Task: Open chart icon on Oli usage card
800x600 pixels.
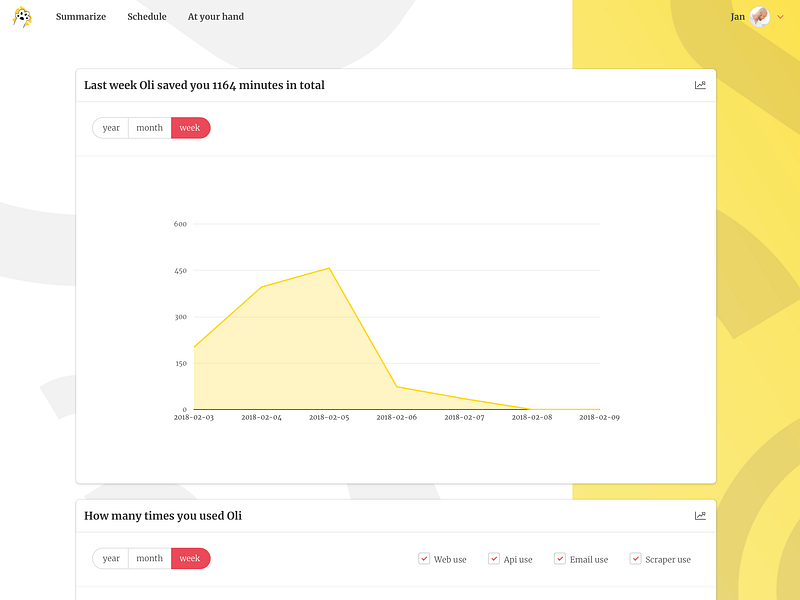Action: click(x=700, y=515)
